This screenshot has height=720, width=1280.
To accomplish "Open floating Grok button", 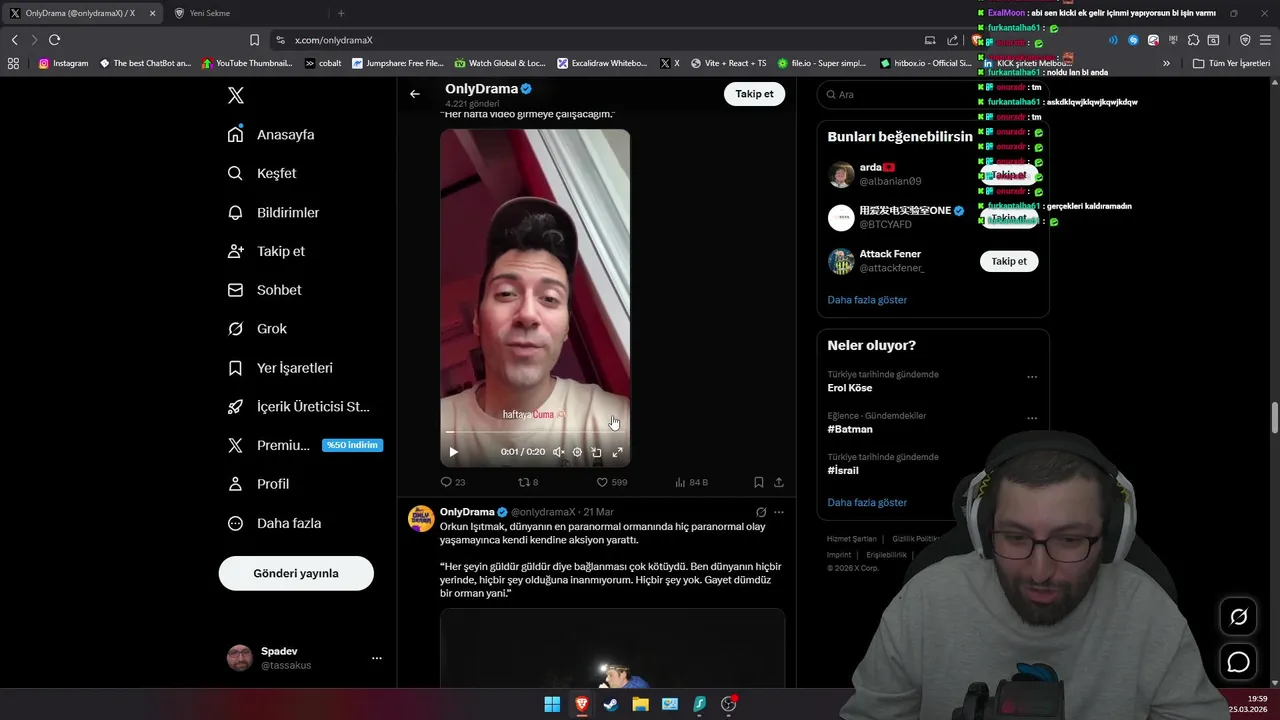I will coord(1238,617).
